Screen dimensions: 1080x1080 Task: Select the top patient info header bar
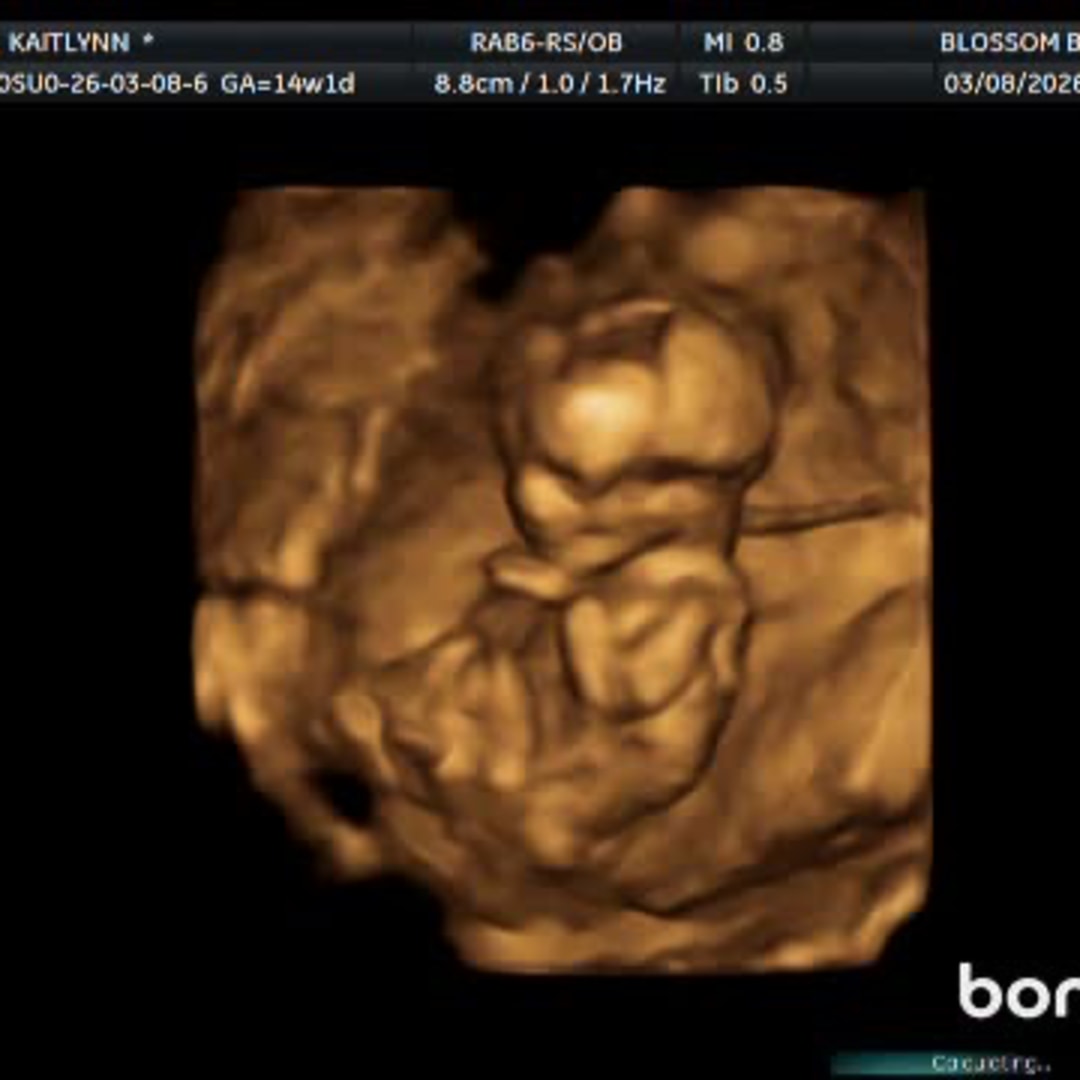tap(540, 43)
